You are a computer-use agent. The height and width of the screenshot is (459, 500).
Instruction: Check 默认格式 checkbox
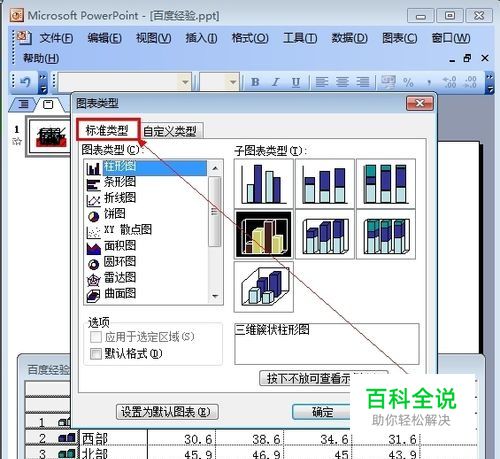[x=96, y=354]
